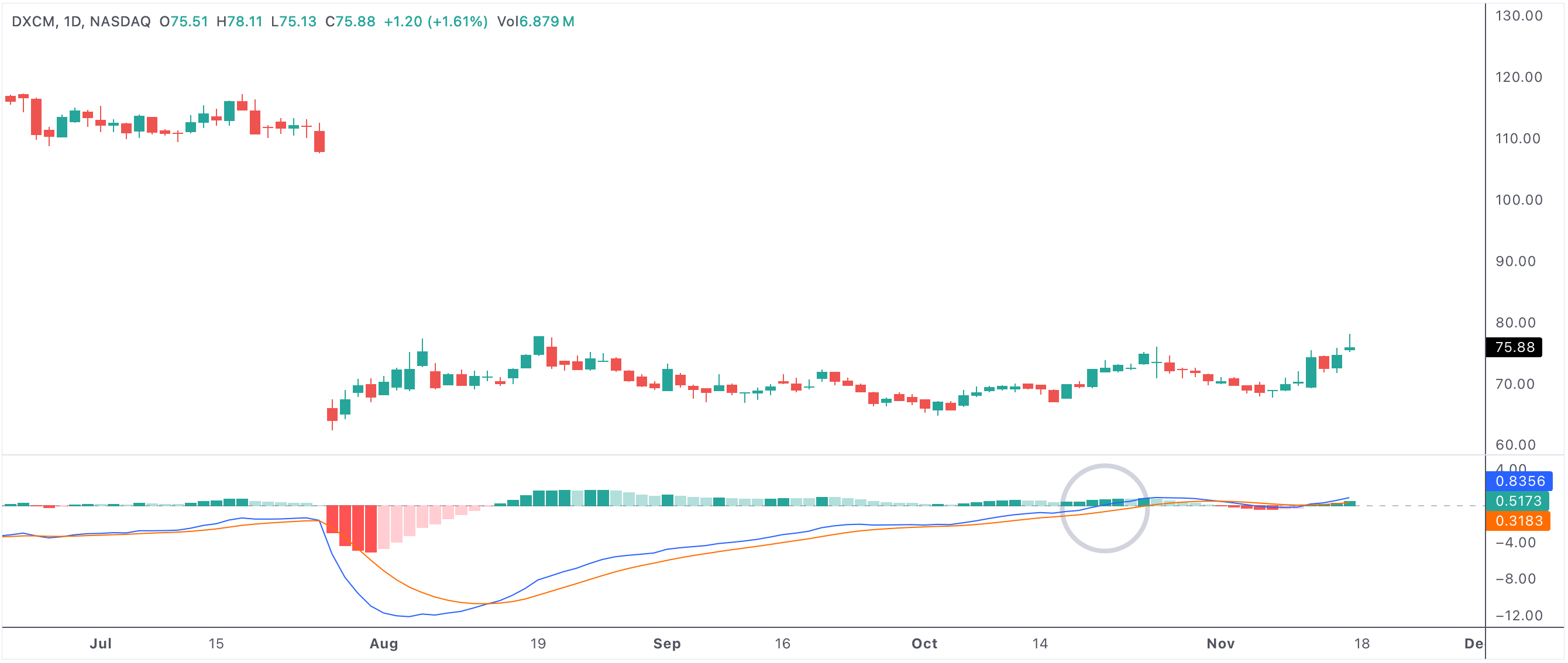Click the 18 November time axis label
Image resolution: width=1568 pixels, height=663 pixels.
(1361, 644)
